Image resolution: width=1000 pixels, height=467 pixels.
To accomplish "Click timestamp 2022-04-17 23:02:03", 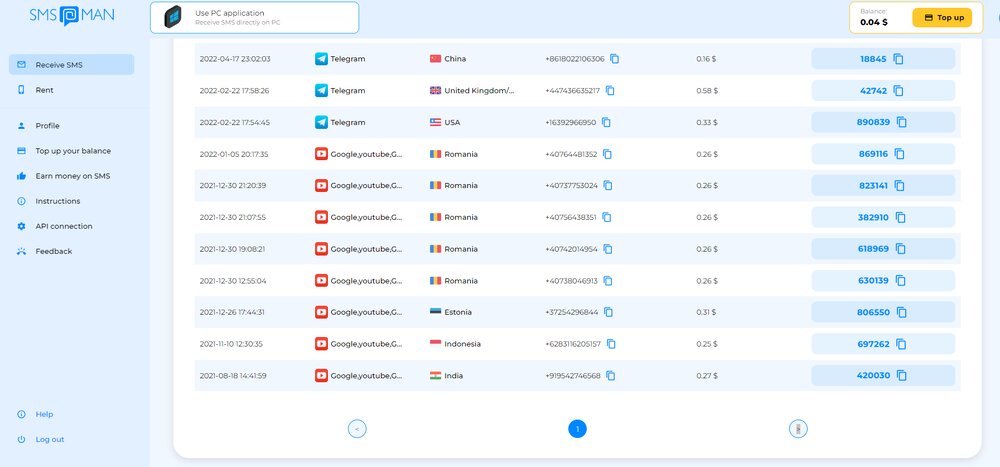I will coord(235,59).
